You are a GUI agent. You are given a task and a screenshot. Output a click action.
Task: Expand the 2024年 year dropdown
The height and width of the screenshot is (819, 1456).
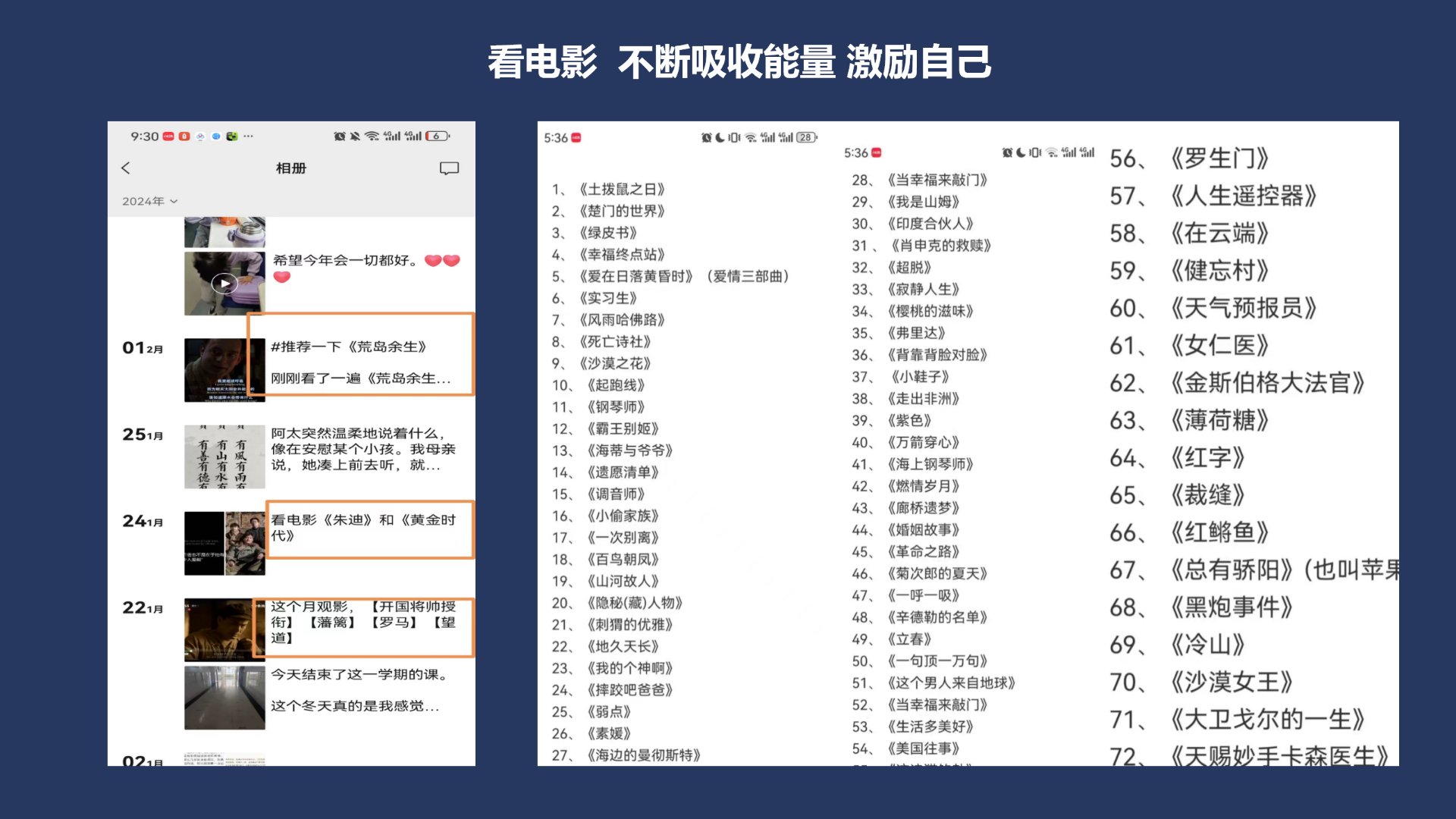click(x=149, y=201)
